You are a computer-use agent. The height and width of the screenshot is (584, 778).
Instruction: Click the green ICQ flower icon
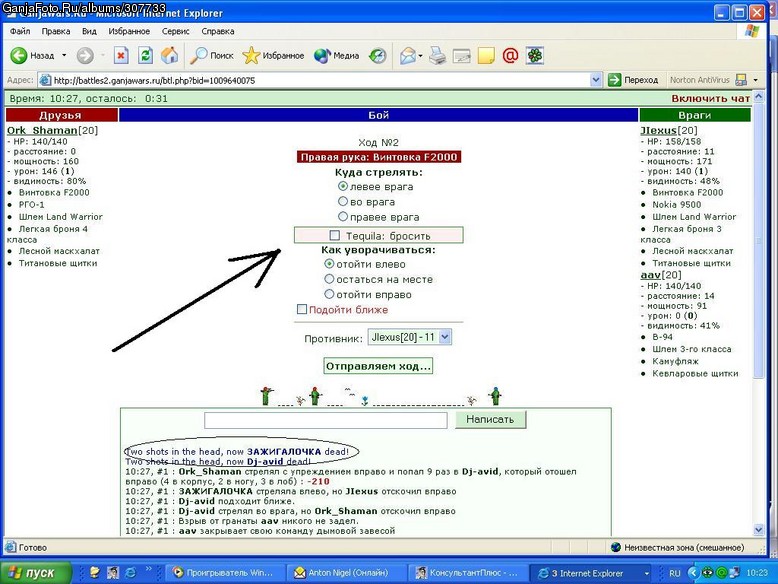click(x=534, y=56)
